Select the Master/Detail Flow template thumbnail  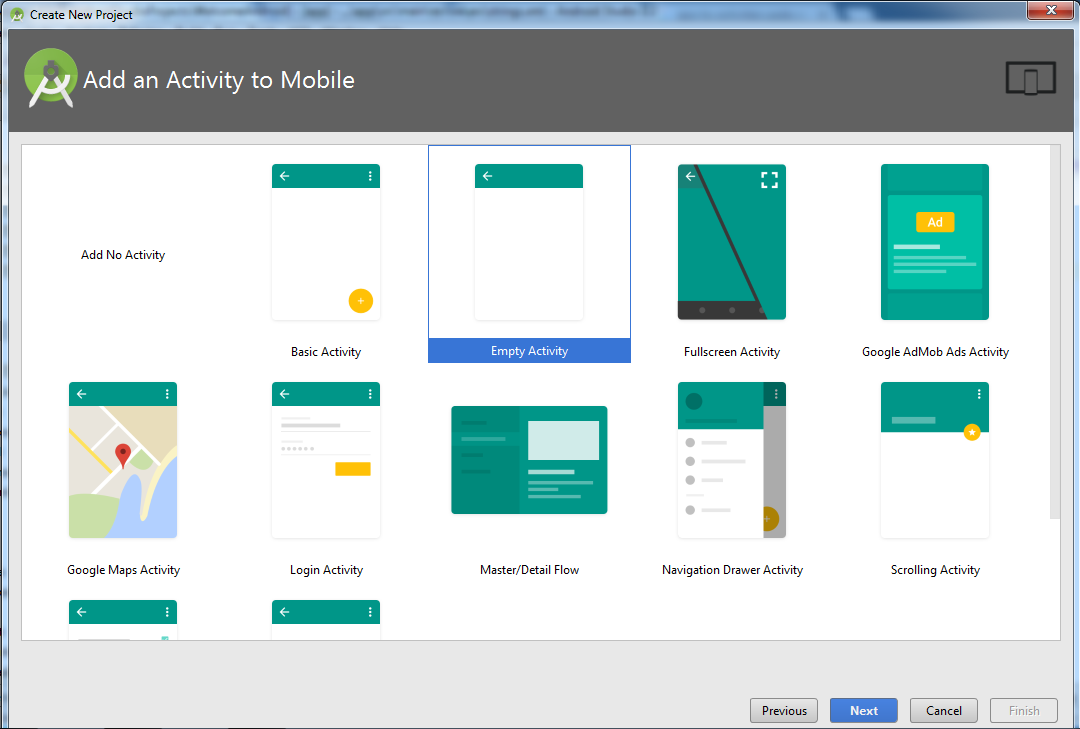click(x=529, y=460)
